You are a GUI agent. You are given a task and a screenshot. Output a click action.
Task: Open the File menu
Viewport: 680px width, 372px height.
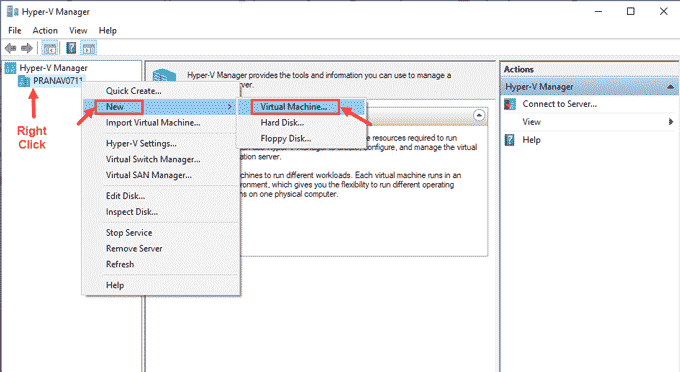tap(14, 30)
